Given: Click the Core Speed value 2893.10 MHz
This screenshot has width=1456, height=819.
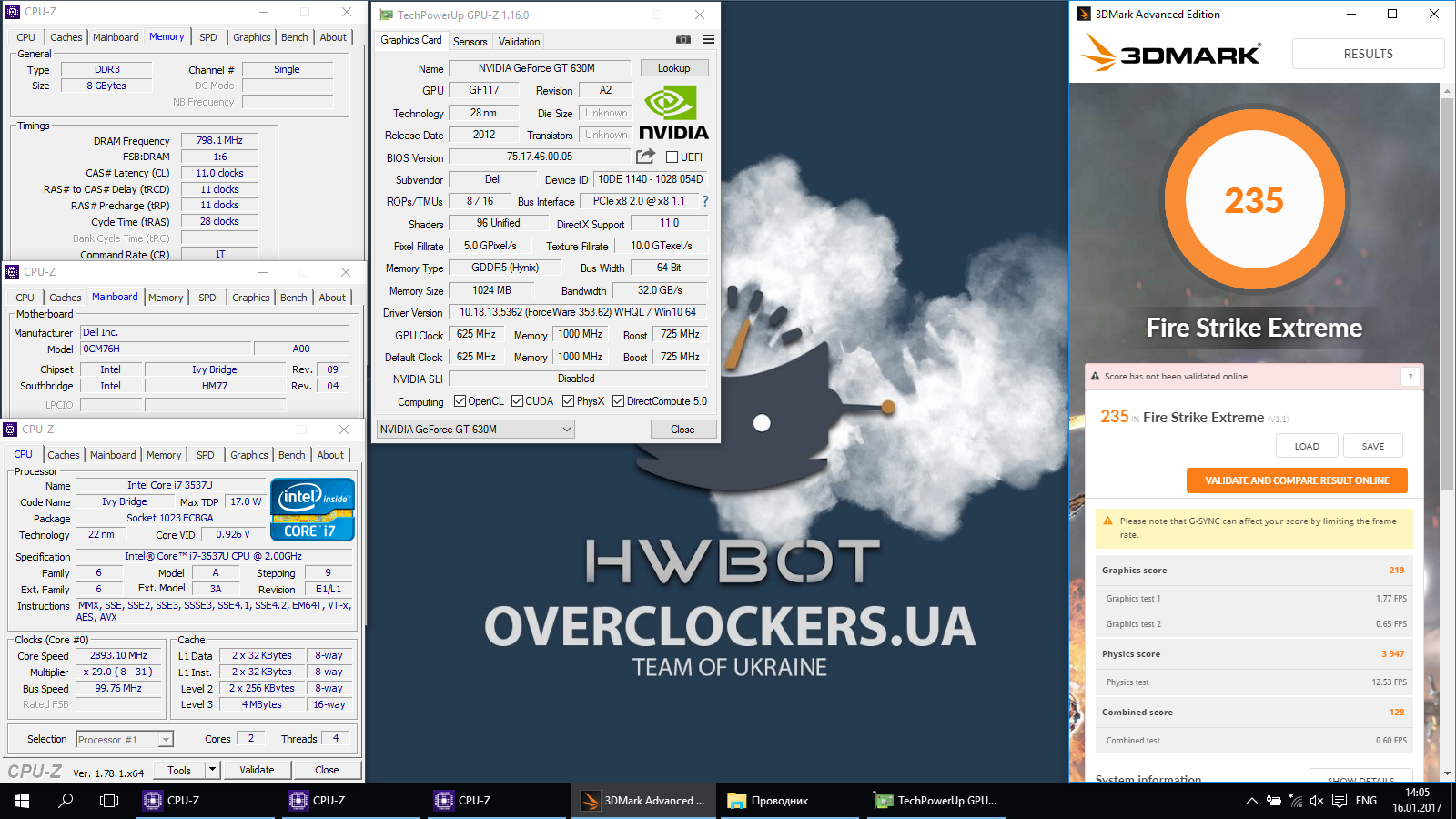Looking at the screenshot, I should [118, 655].
